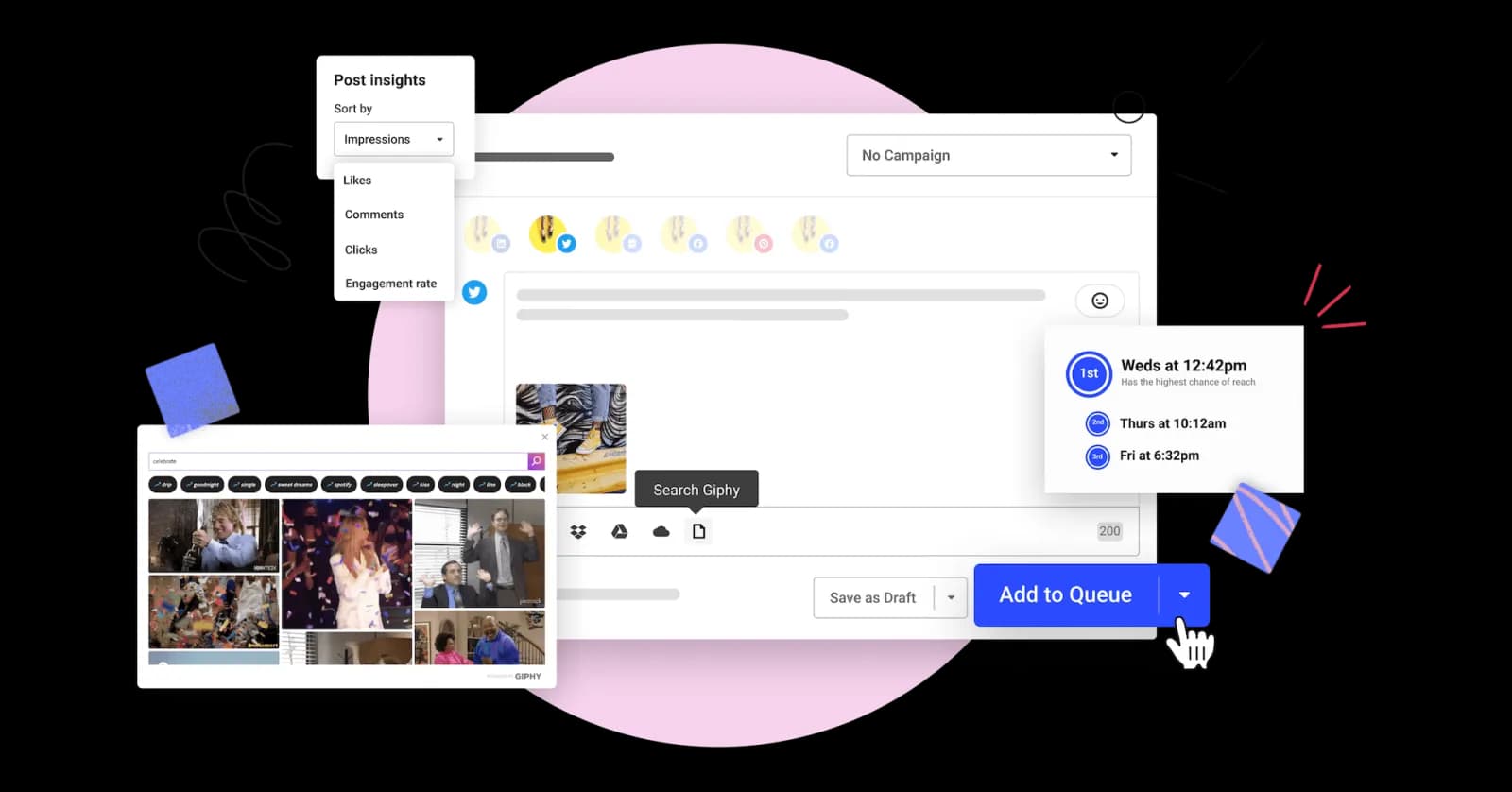Expand the Save as Draft arrow
The height and width of the screenshot is (792, 1512).
pos(951,597)
